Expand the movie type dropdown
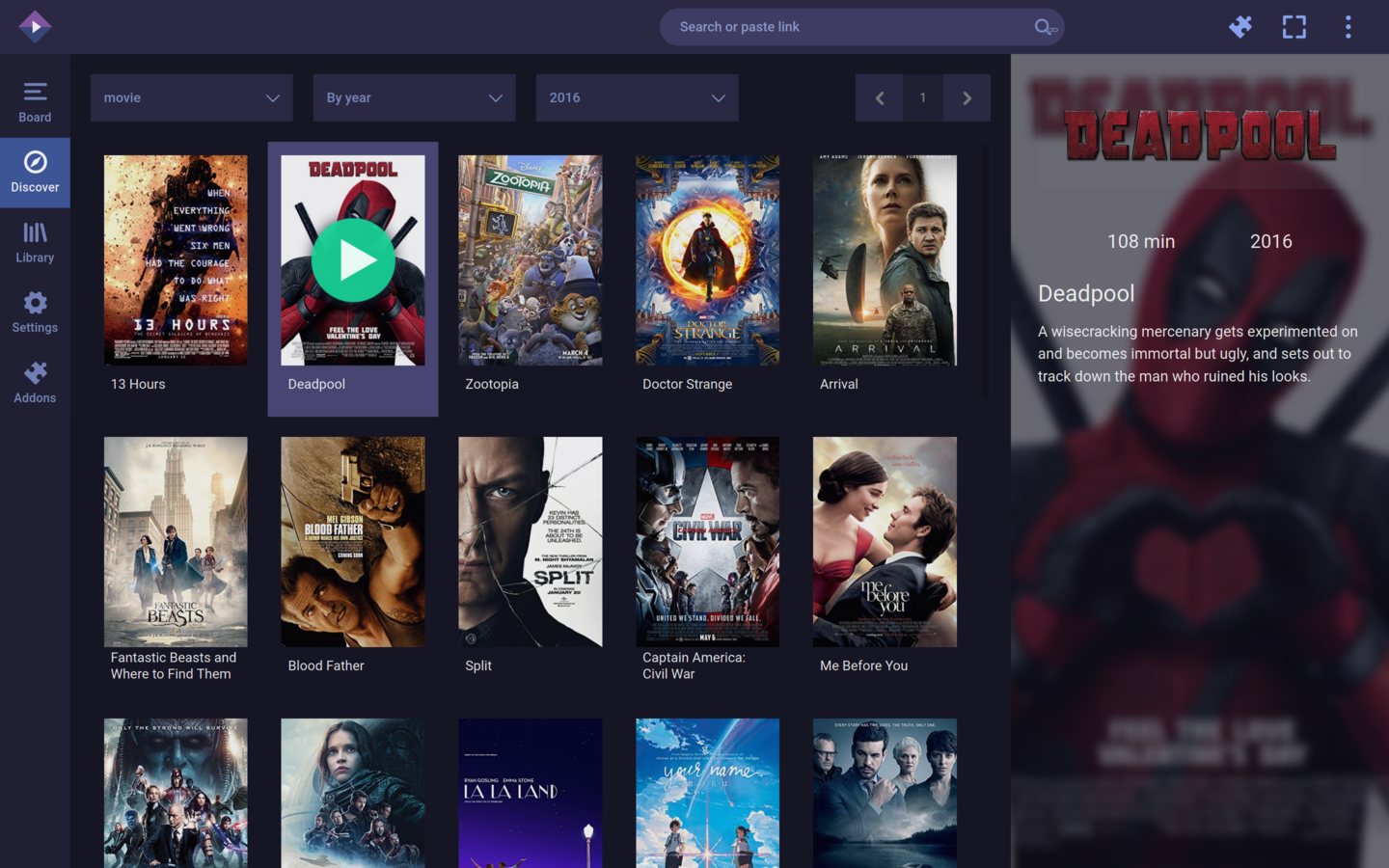The height and width of the screenshot is (868, 1389). point(191,97)
